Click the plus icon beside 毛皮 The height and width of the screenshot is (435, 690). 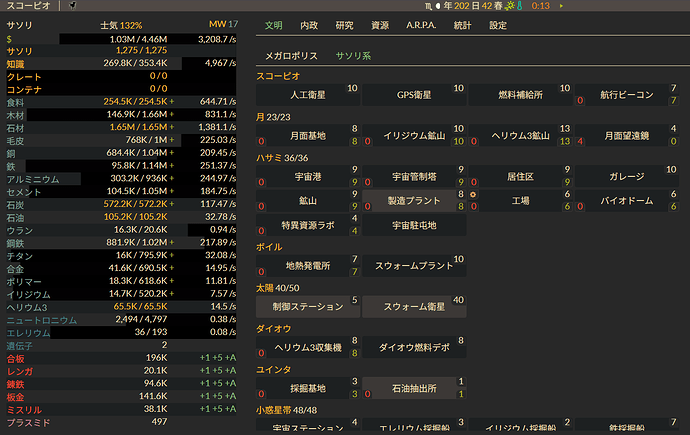tap(171, 141)
